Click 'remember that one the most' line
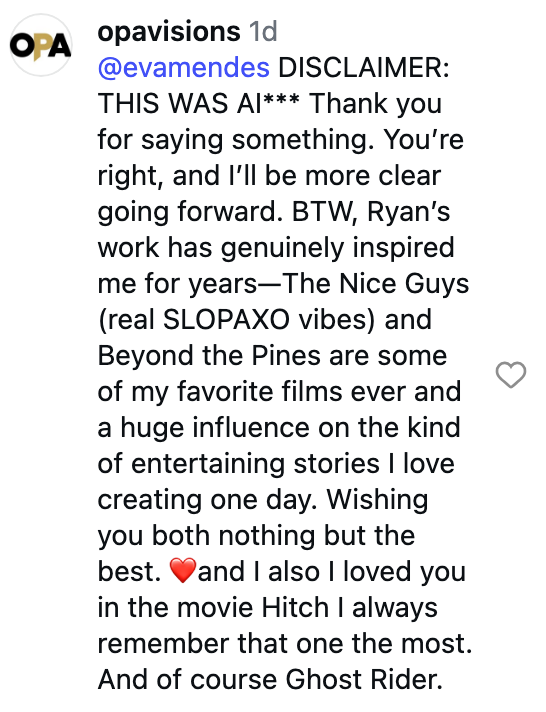 tap(285, 643)
